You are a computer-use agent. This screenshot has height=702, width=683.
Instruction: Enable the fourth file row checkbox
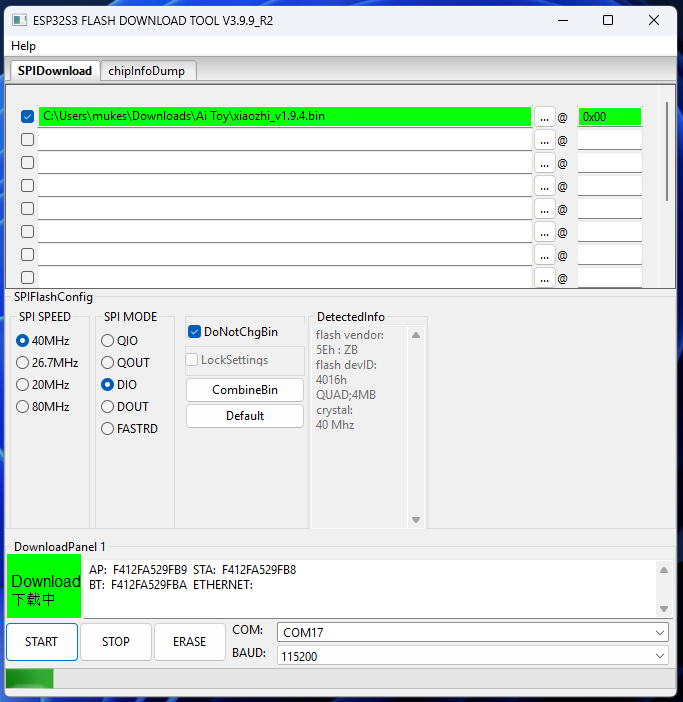(x=27, y=185)
